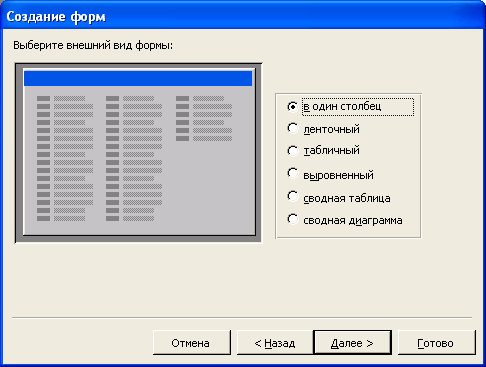486x367 pixels.
Task: Select the "выровненный" layout option
Action: (330, 174)
